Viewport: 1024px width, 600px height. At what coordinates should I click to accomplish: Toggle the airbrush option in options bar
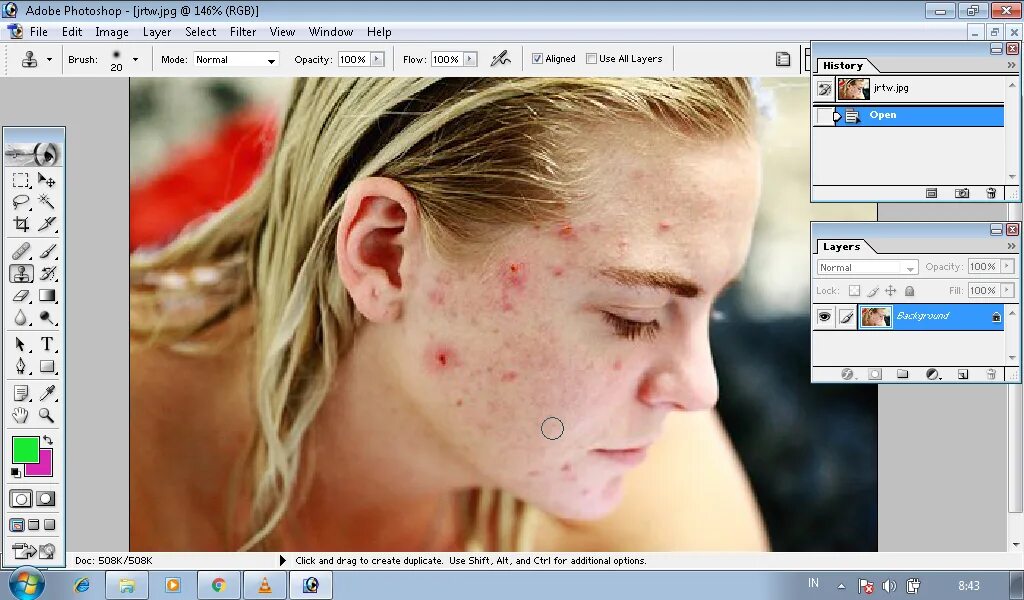click(501, 59)
